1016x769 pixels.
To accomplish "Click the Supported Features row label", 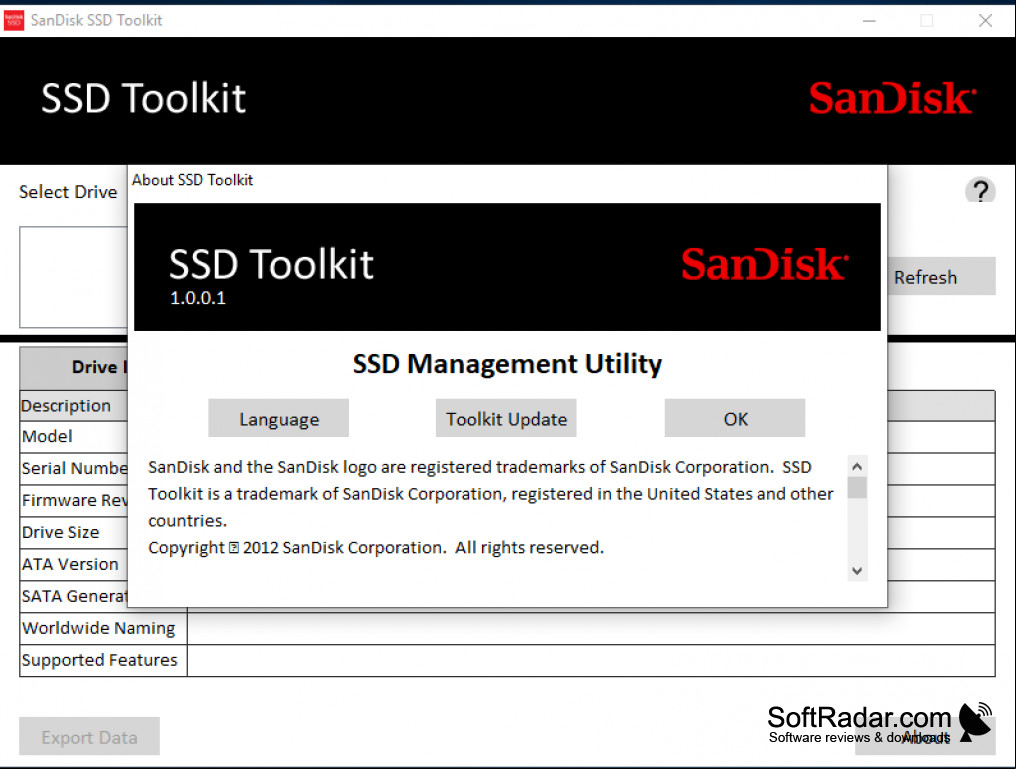I will [x=99, y=660].
